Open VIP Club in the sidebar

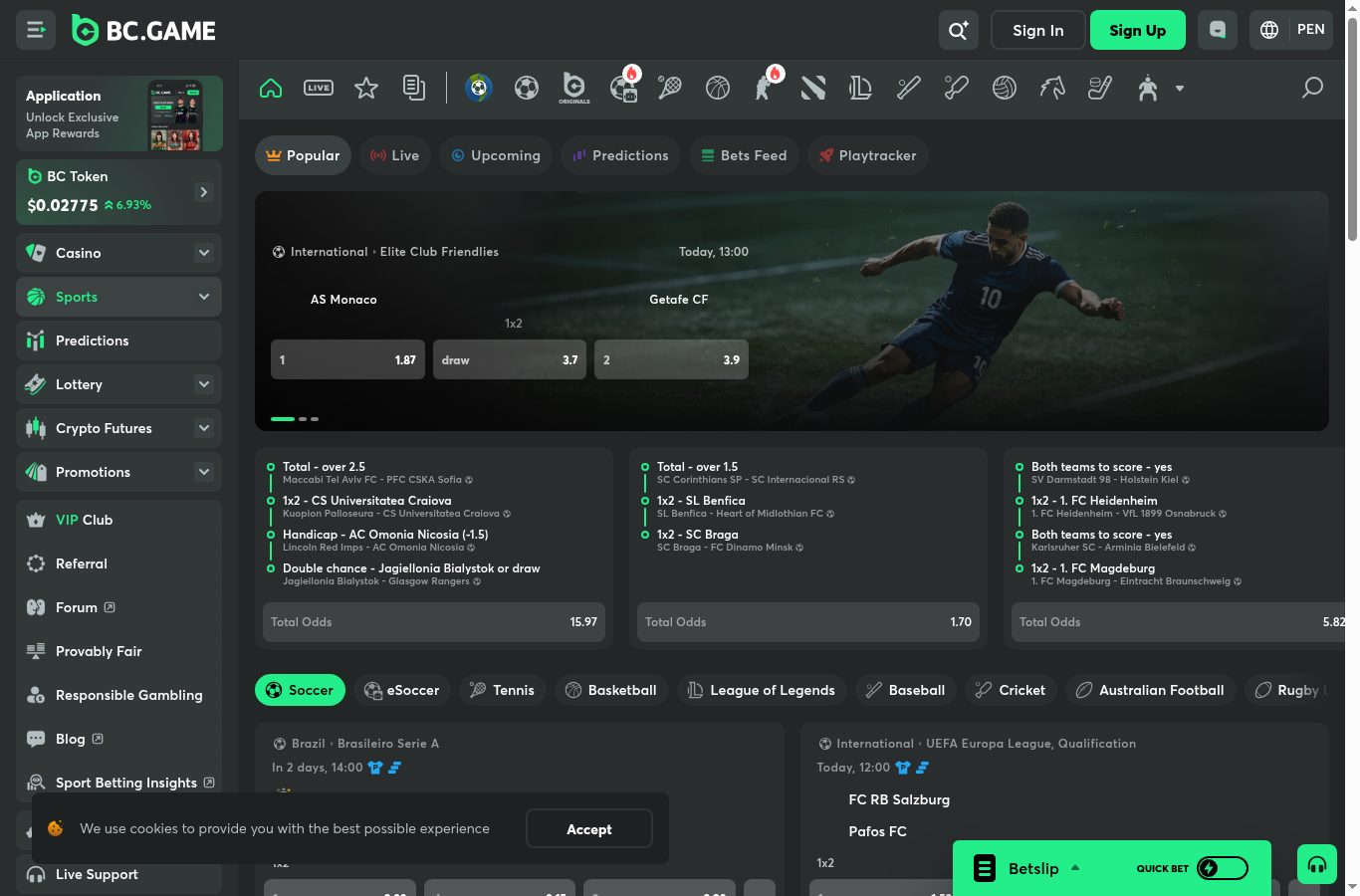(118, 520)
